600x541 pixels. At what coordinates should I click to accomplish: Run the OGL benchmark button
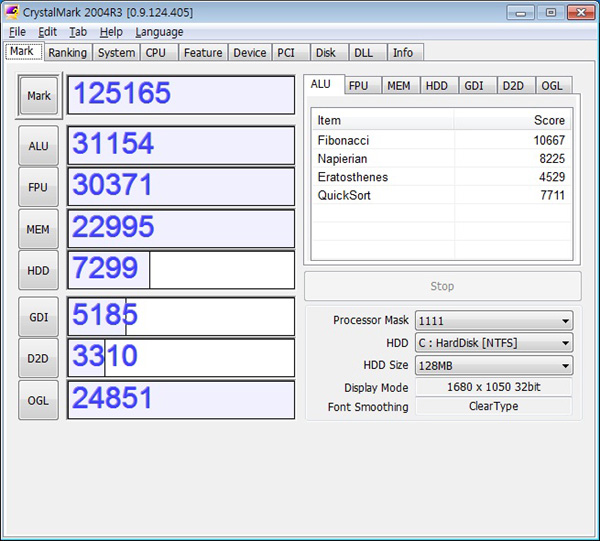(x=38, y=400)
